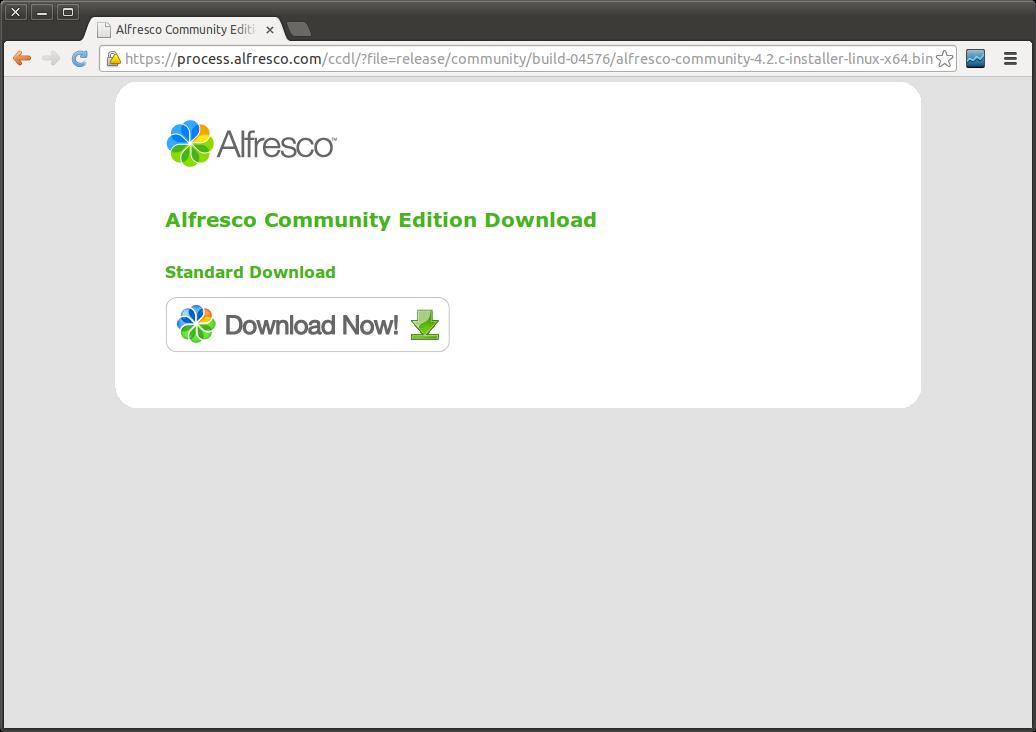Bookmark this page with the star icon
The image size is (1036, 732).
point(944,59)
